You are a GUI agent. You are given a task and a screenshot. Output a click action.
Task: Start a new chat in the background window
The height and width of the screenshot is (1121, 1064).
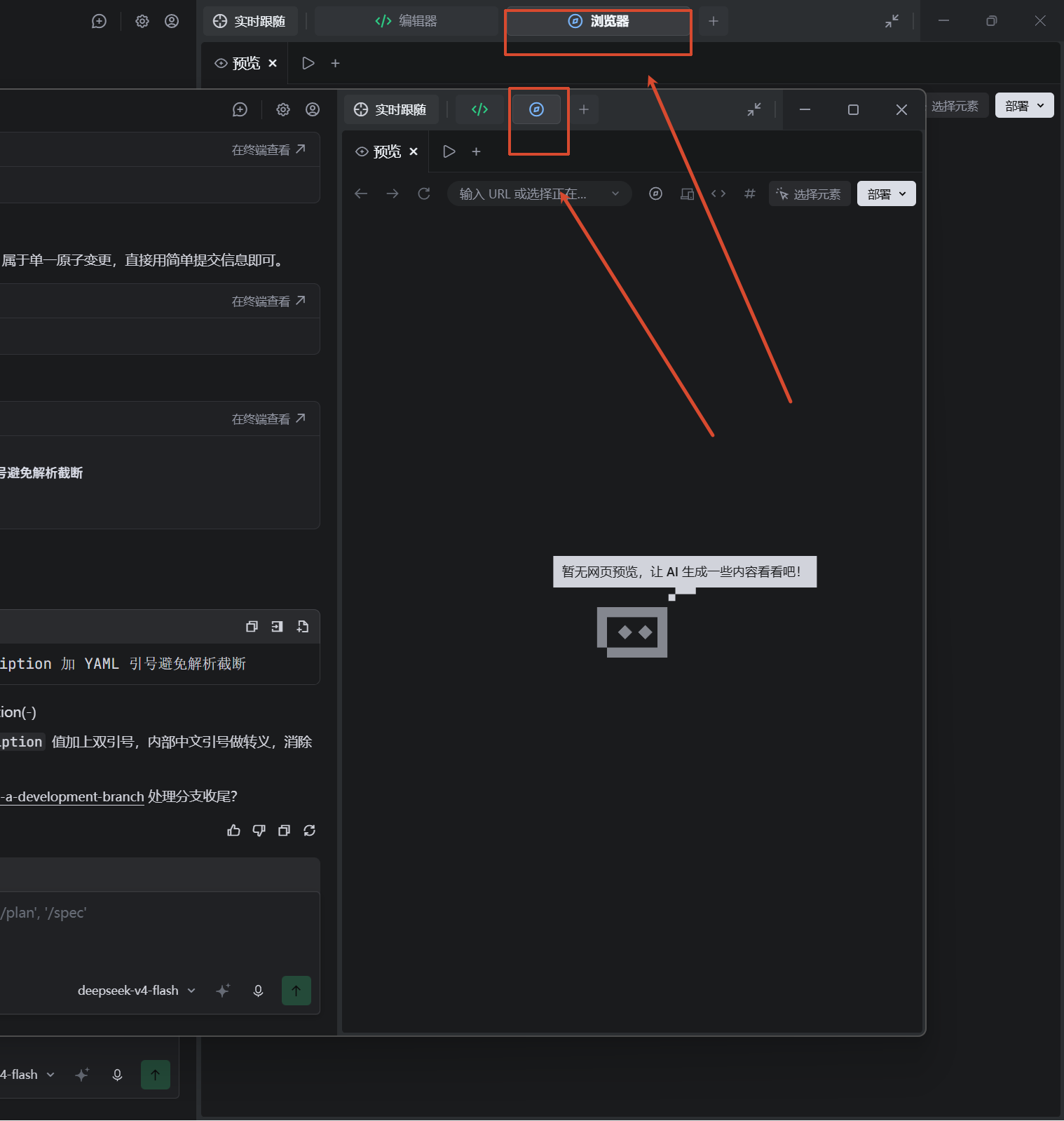pos(100,21)
